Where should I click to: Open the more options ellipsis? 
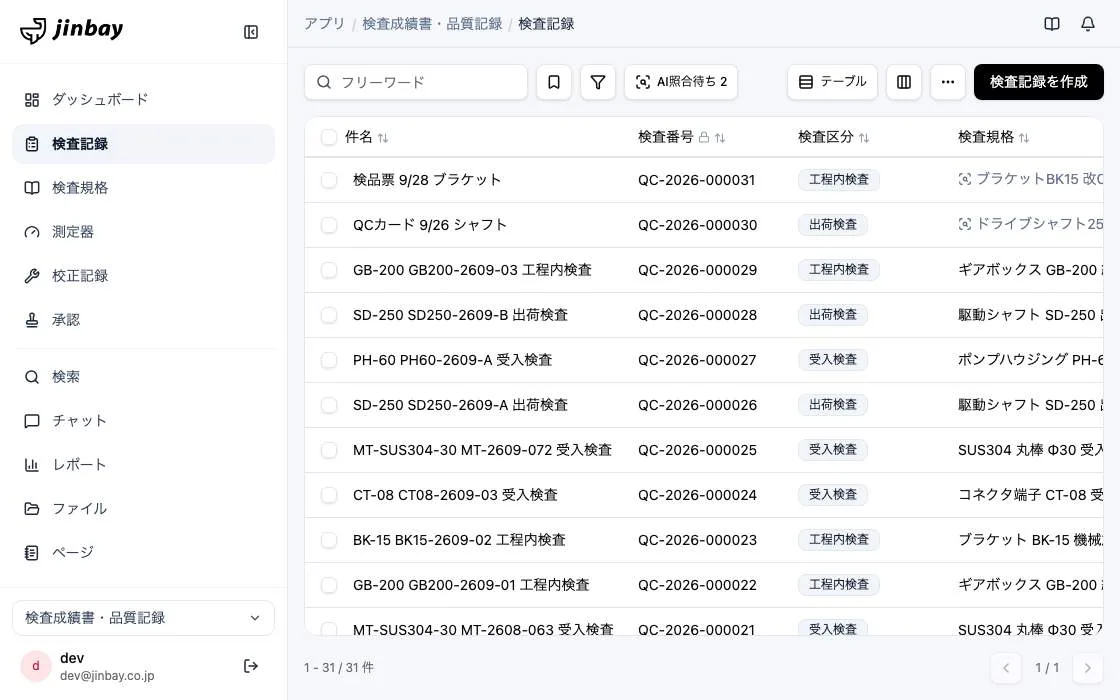[947, 82]
